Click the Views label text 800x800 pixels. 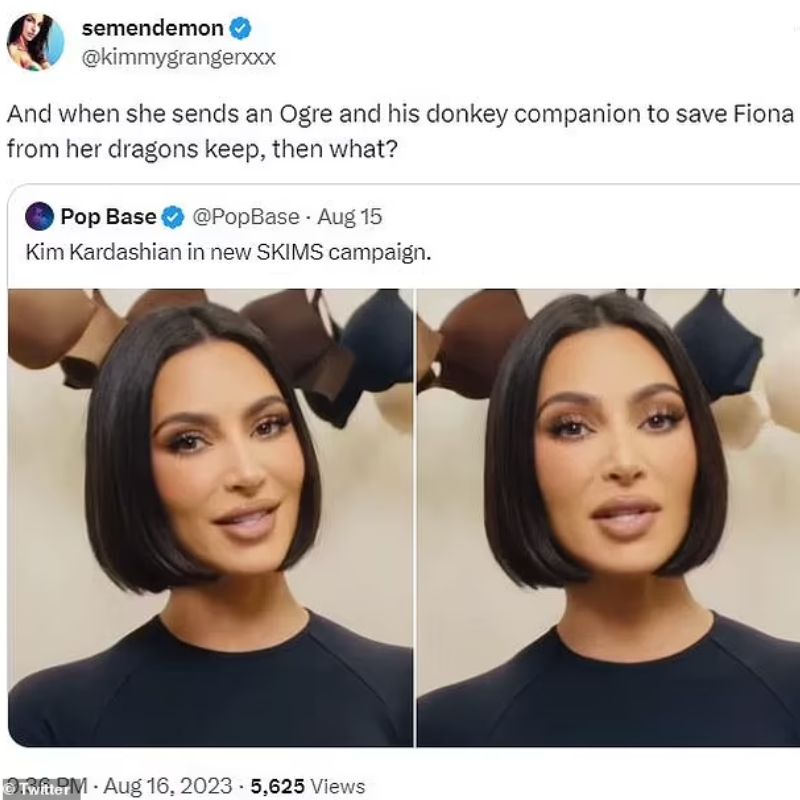338,786
